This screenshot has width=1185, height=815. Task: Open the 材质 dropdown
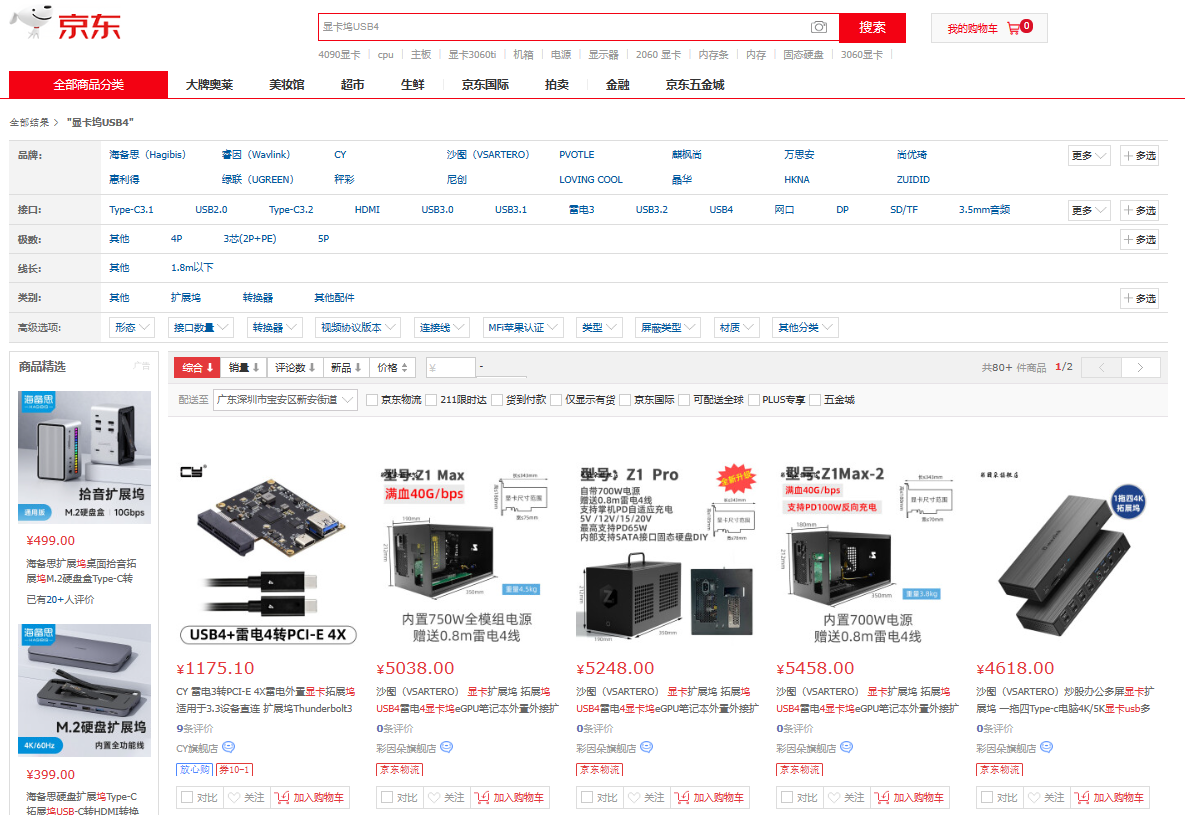pos(737,327)
